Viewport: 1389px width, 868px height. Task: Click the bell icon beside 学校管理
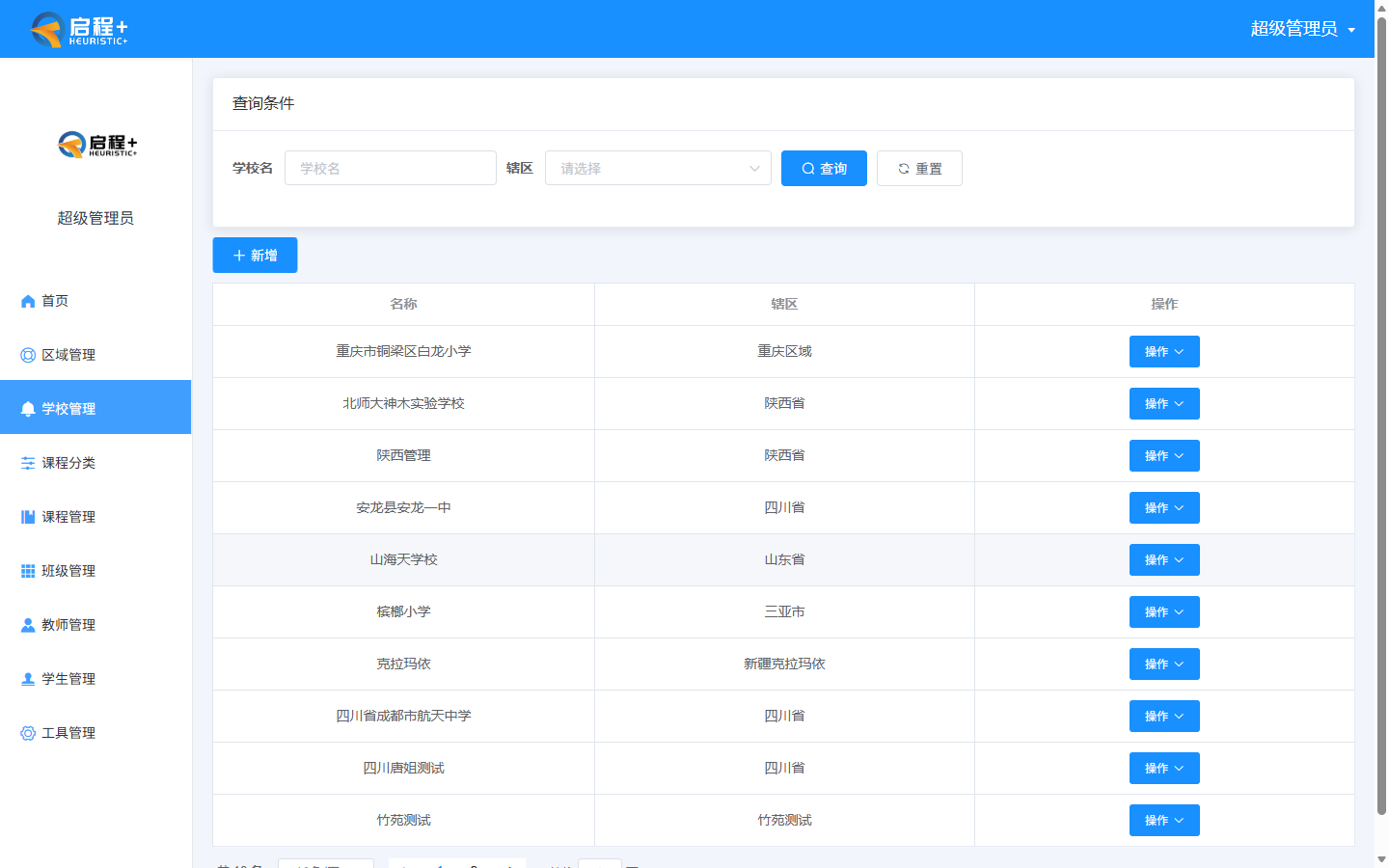[28, 409]
